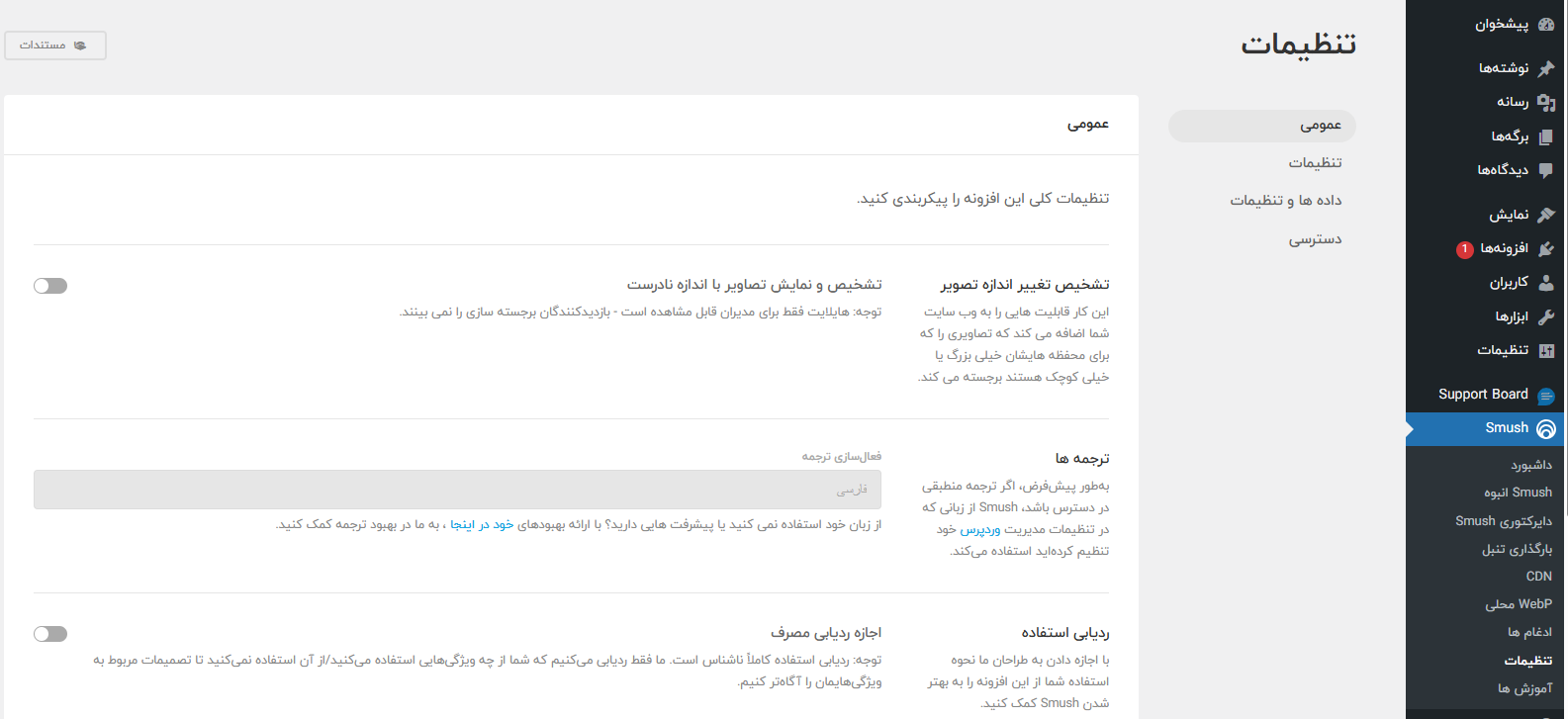Click the پیشخوان dashboard icon

1546,24
